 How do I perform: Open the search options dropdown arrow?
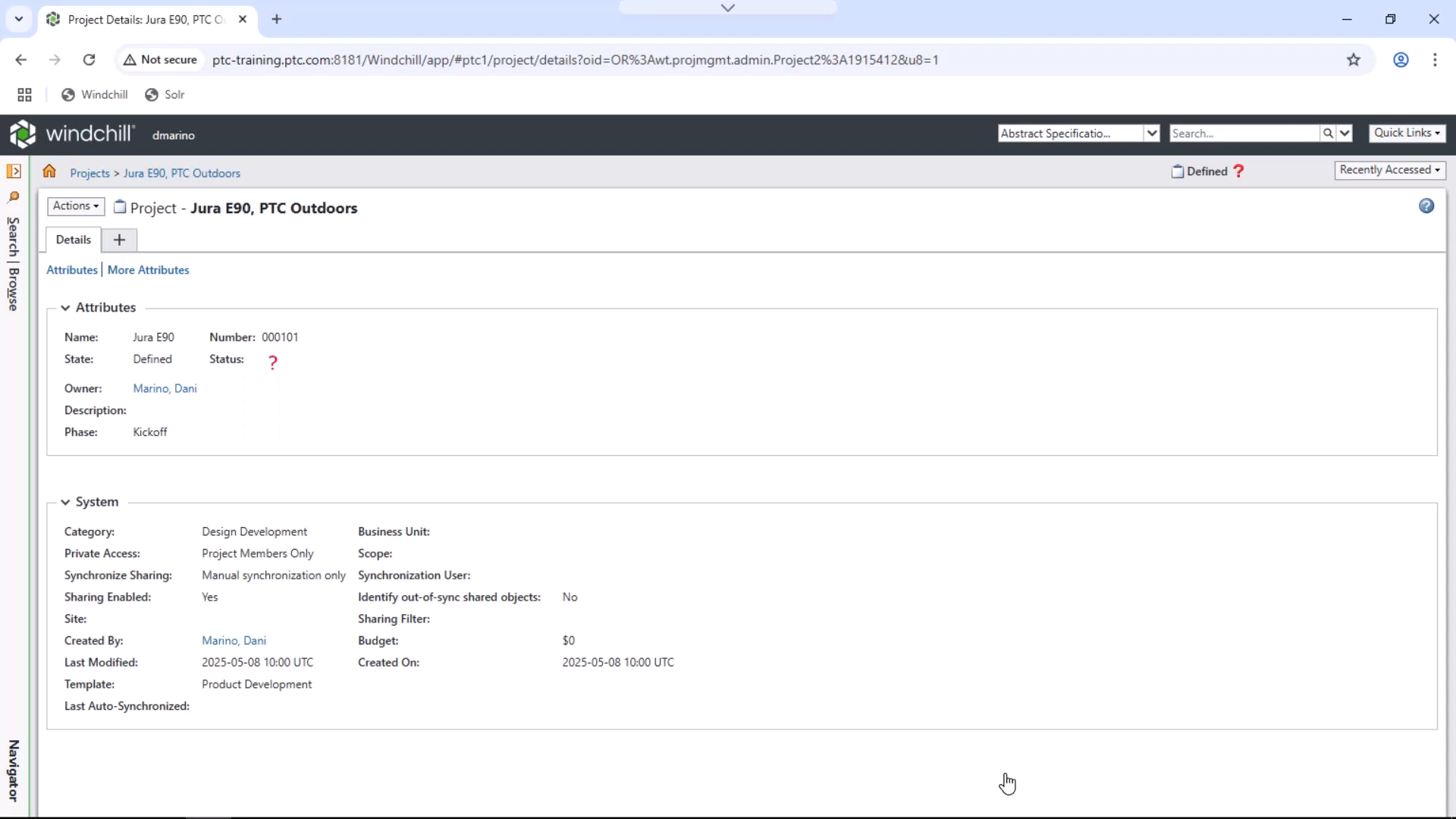[1345, 133]
